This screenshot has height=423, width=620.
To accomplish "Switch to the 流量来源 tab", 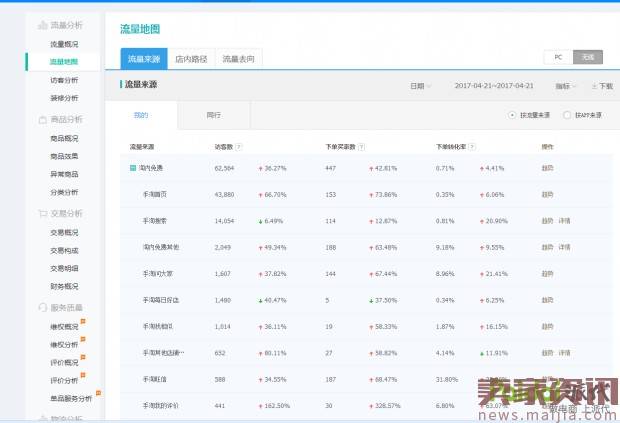I will 144,59.
